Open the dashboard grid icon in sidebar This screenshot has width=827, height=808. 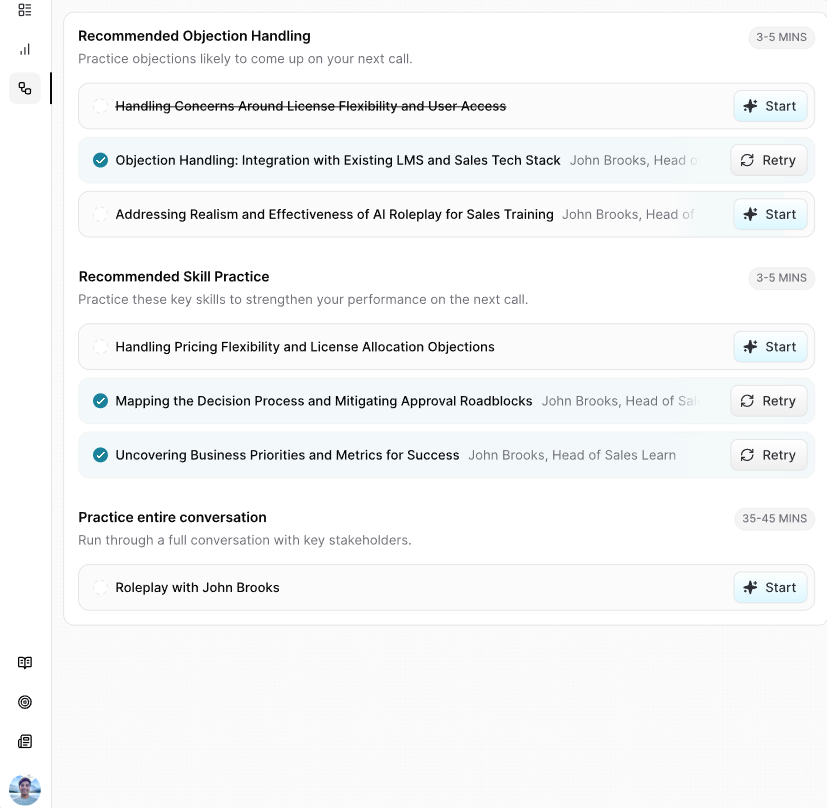coord(25,10)
